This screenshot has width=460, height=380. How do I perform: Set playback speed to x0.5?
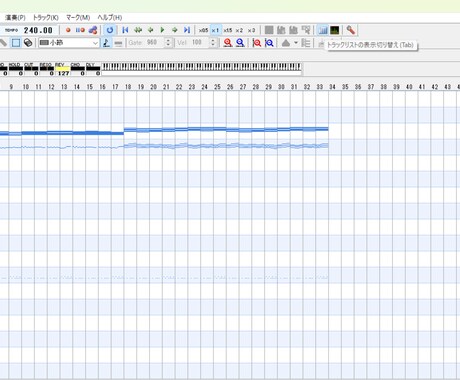[203, 30]
